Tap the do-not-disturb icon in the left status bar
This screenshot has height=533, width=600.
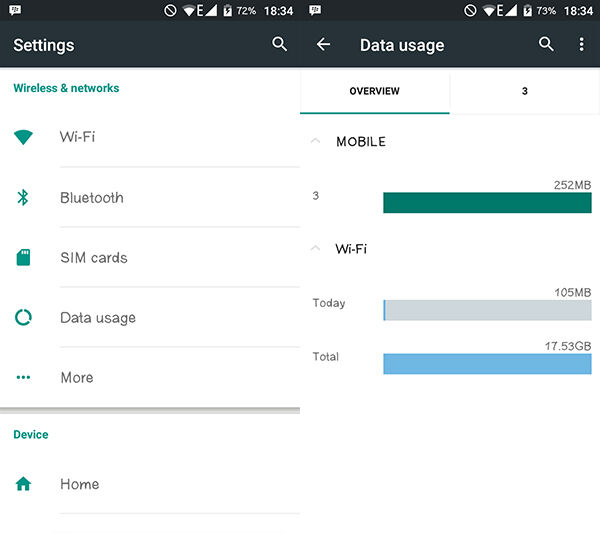coord(170,10)
